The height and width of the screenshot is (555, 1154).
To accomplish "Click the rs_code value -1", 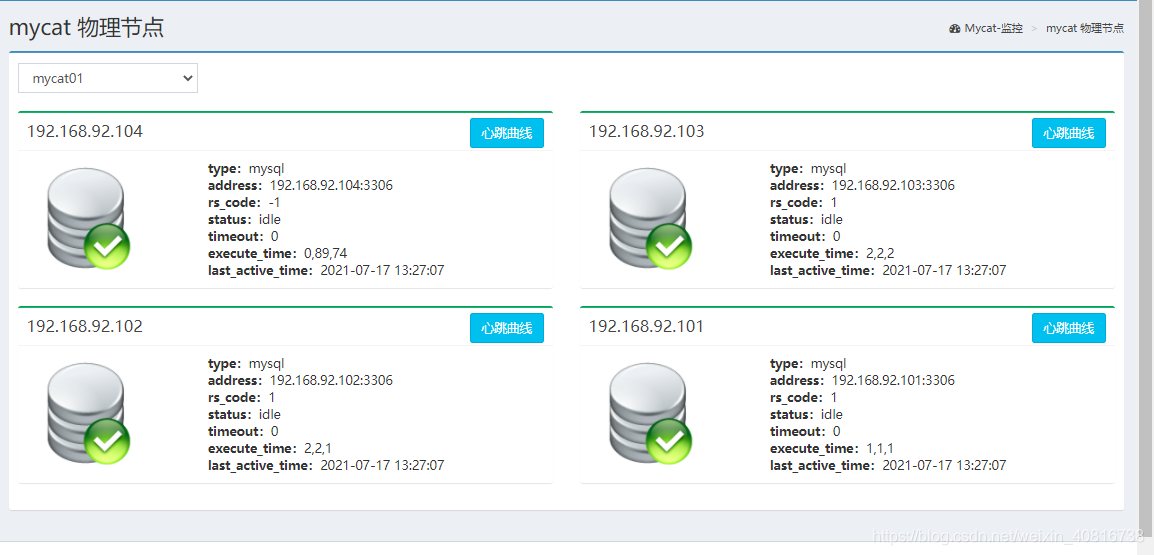I will point(275,202).
